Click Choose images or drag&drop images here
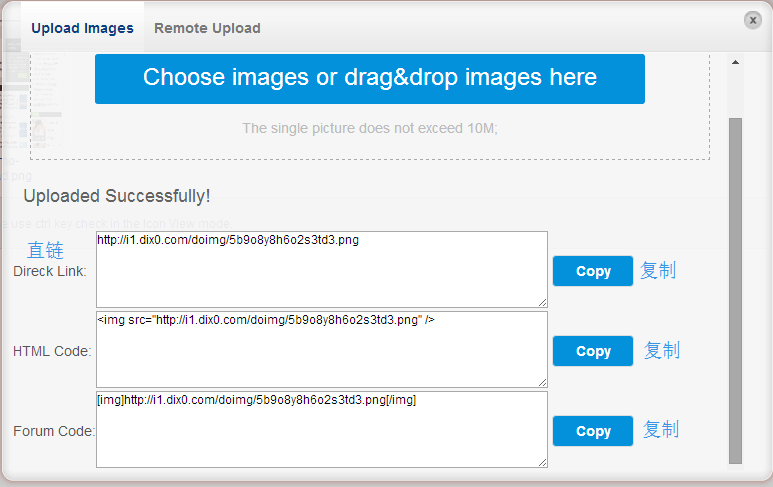The width and height of the screenshot is (773, 487). tap(370, 79)
